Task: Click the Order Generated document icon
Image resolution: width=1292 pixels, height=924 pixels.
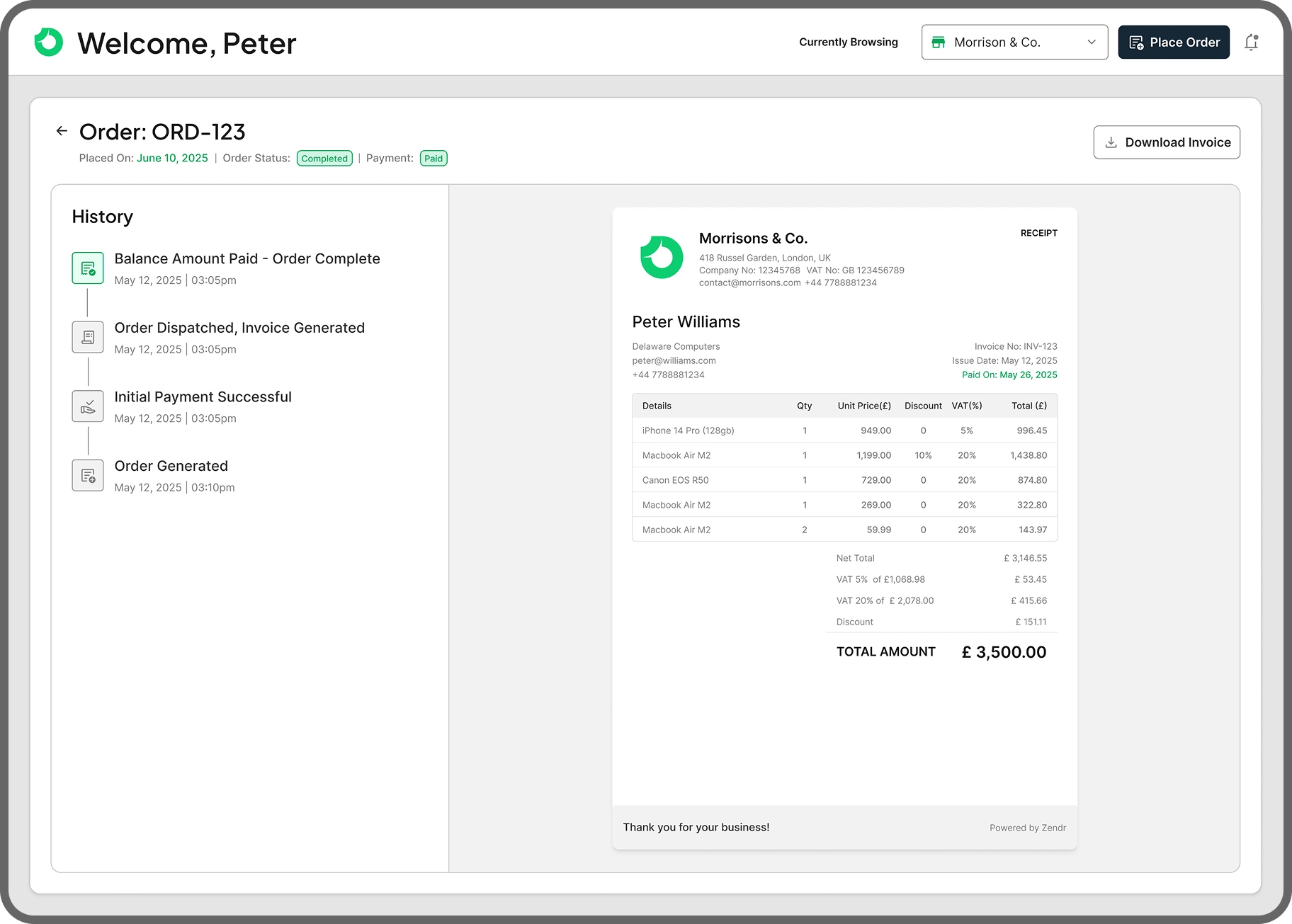Action: (87, 475)
